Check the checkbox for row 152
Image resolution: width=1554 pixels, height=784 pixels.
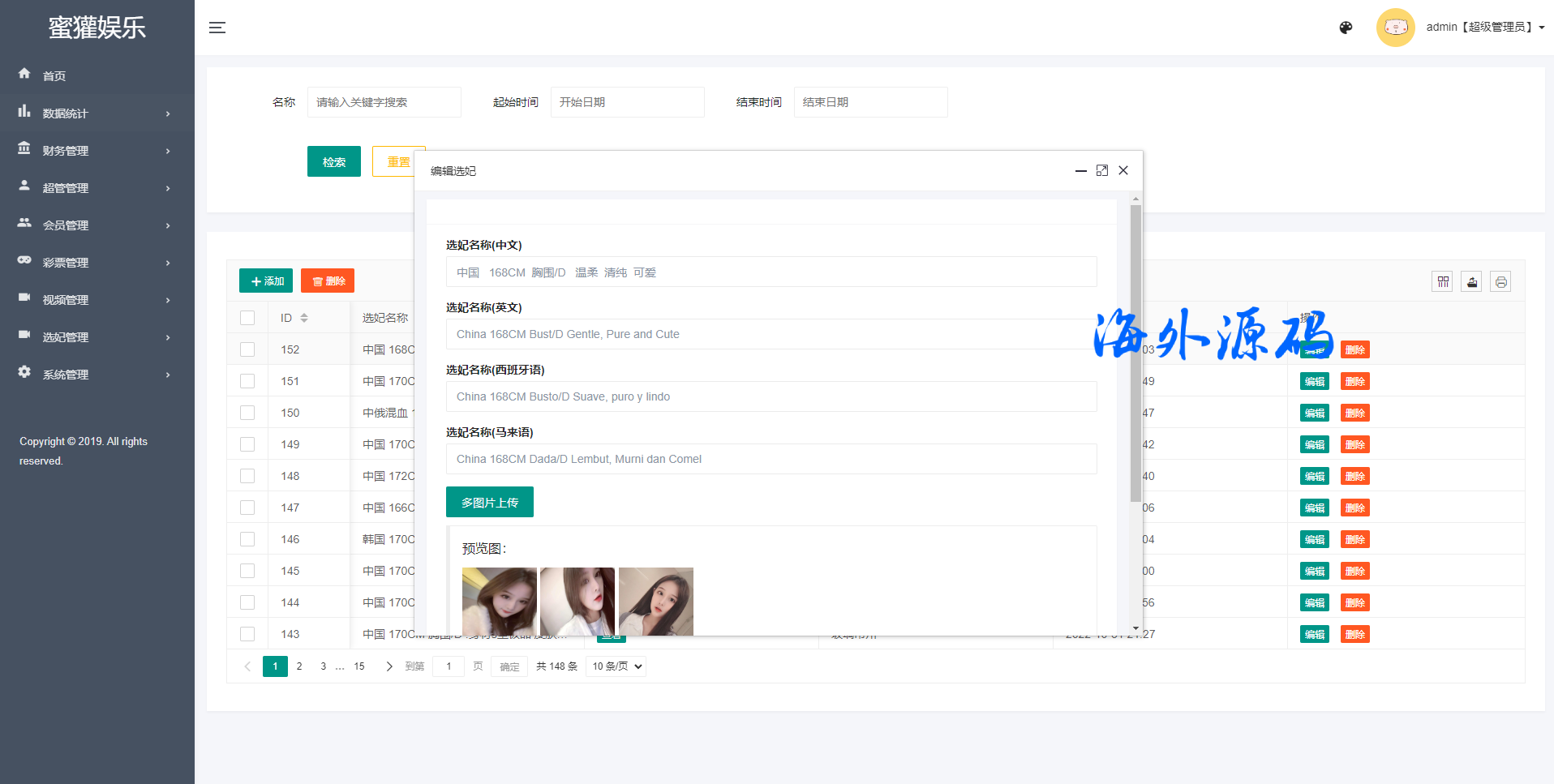click(x=247, y=349)
